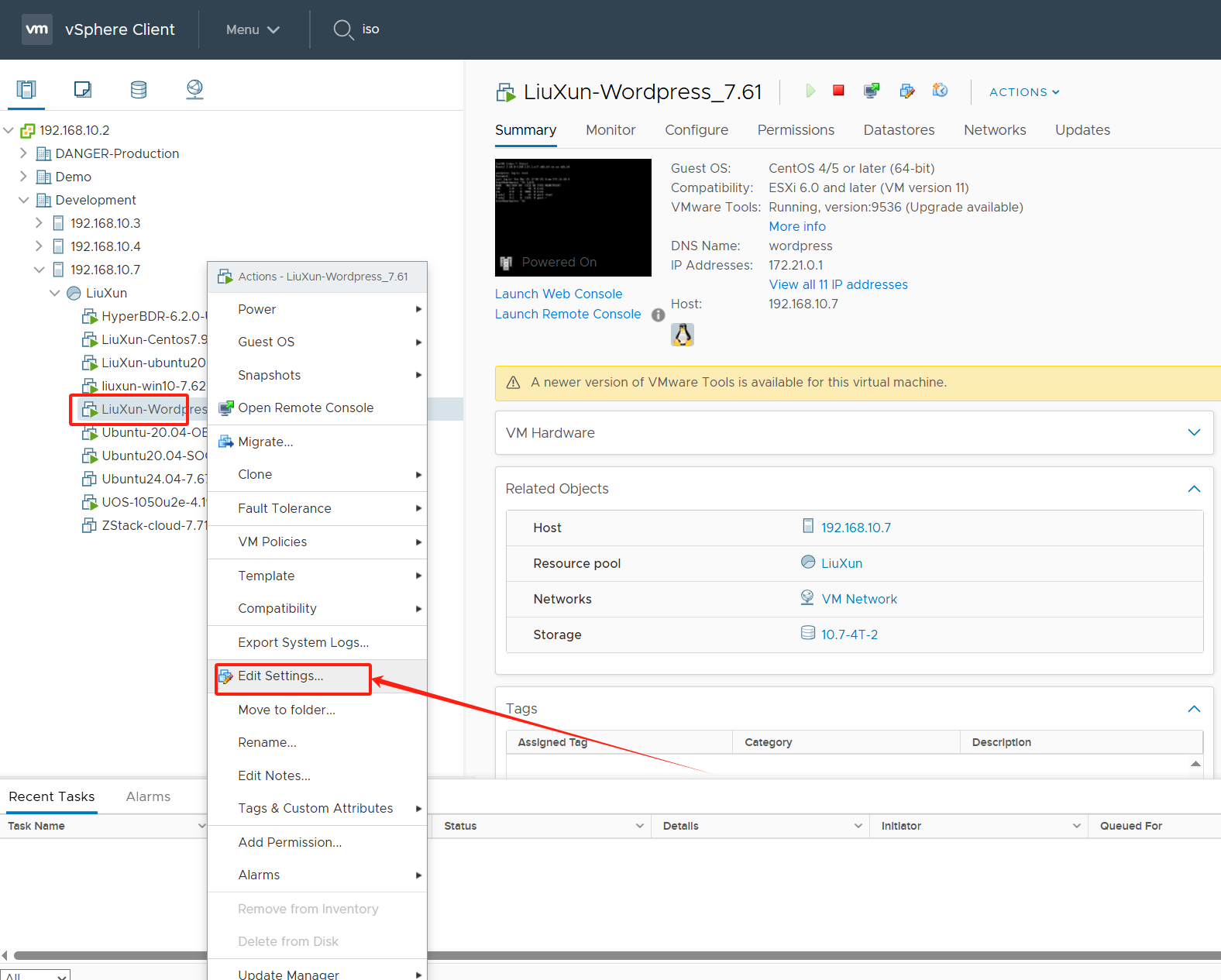
Task: Click the warning triangle in VMware Tools banner
Action: [513, 383]
